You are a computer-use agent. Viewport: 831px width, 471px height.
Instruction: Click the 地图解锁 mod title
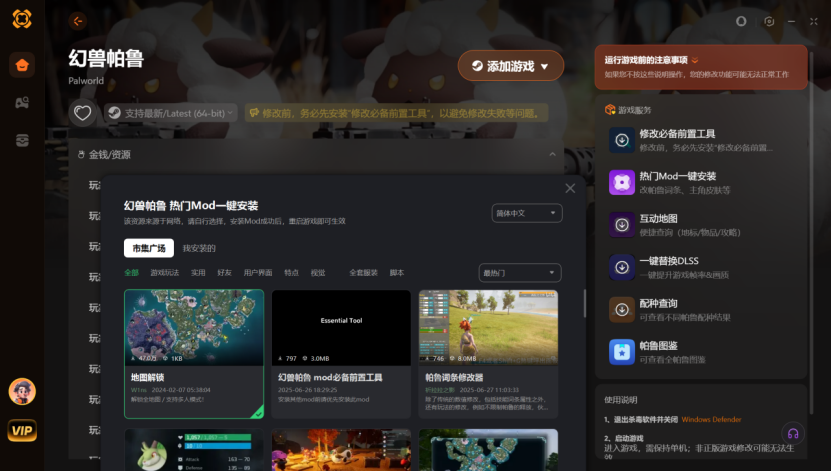tap(147, 377)
